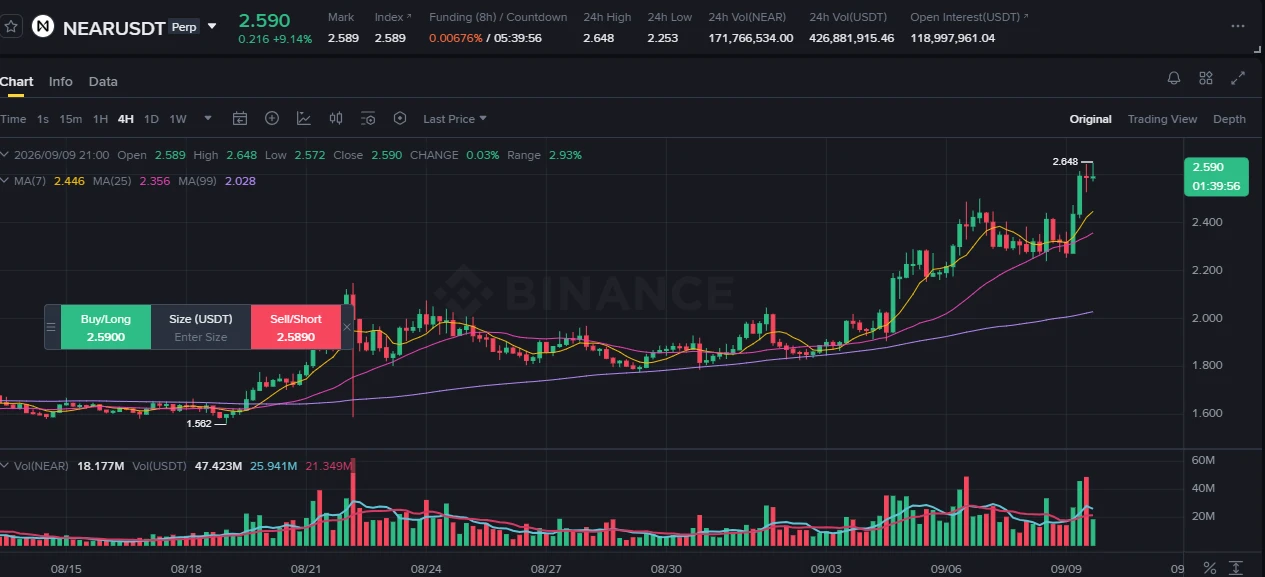This screenshot has width=1265, height=577.
Task: Switch chart to Depth view
Action: coord(1229,119)
